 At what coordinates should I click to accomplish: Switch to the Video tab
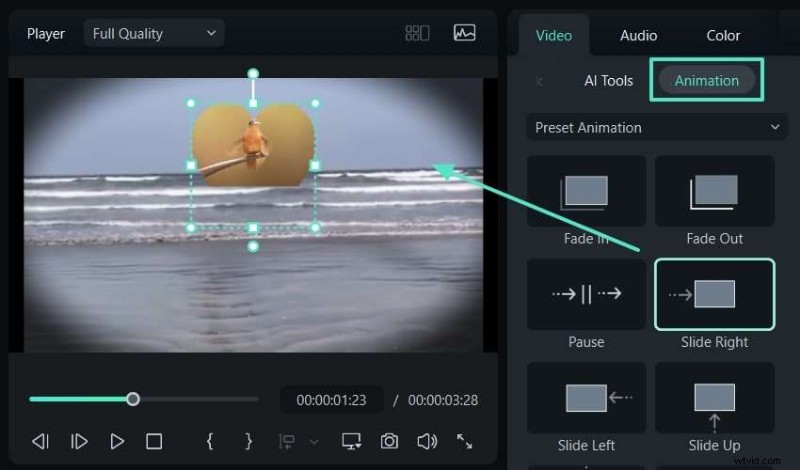click(554, 35)
